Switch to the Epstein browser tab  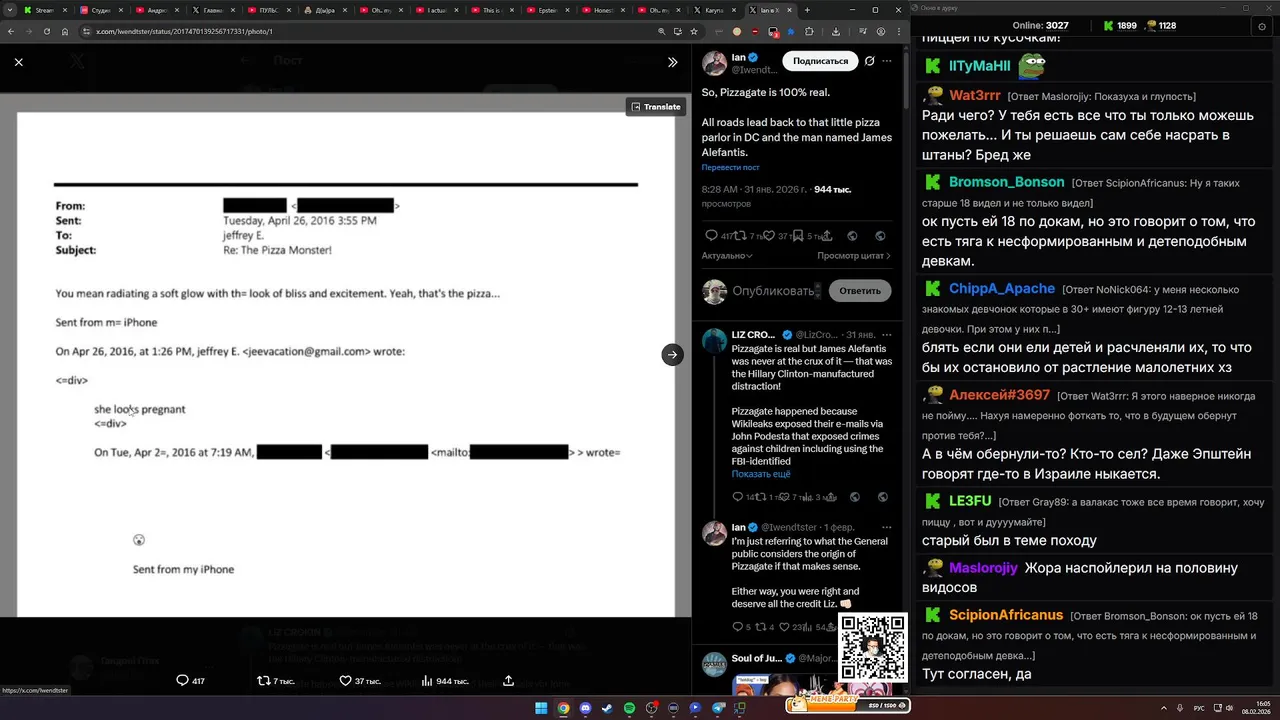pyautogui.click(x=548, y=10)
